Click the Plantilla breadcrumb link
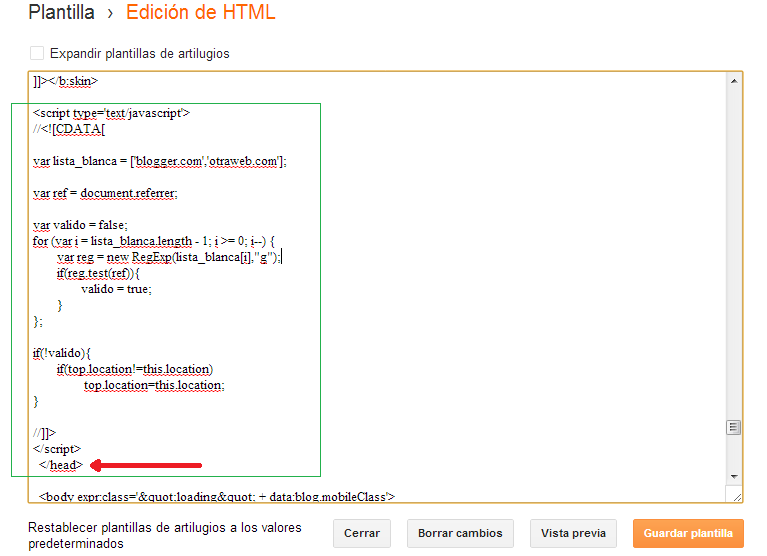The image size is (767, 556). point(61,12)
